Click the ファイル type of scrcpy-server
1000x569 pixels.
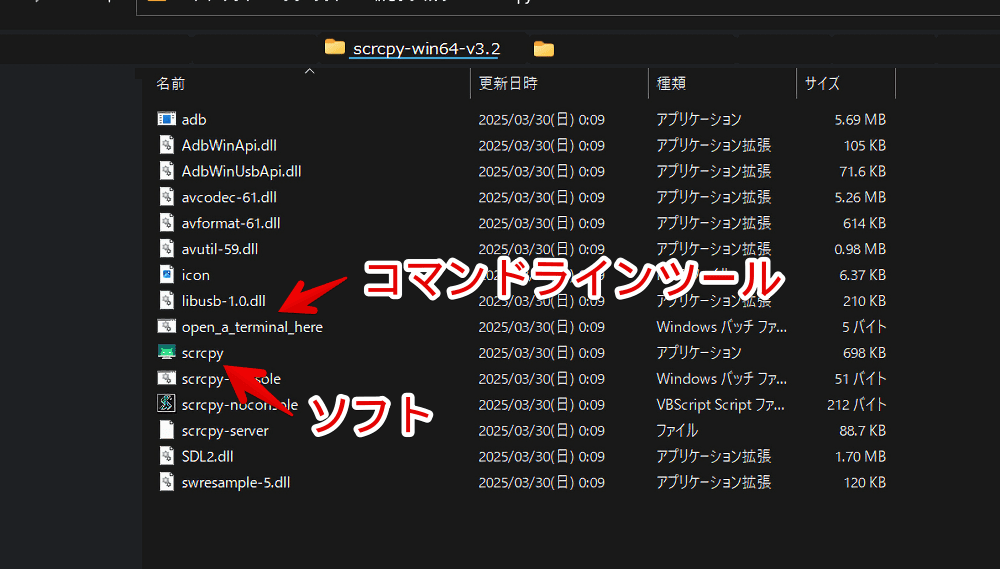pyautogui.click(x=677, y=431)
